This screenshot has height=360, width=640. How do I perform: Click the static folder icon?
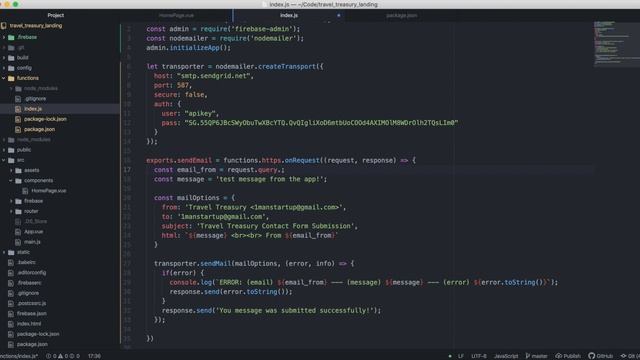tap(11, 252)
